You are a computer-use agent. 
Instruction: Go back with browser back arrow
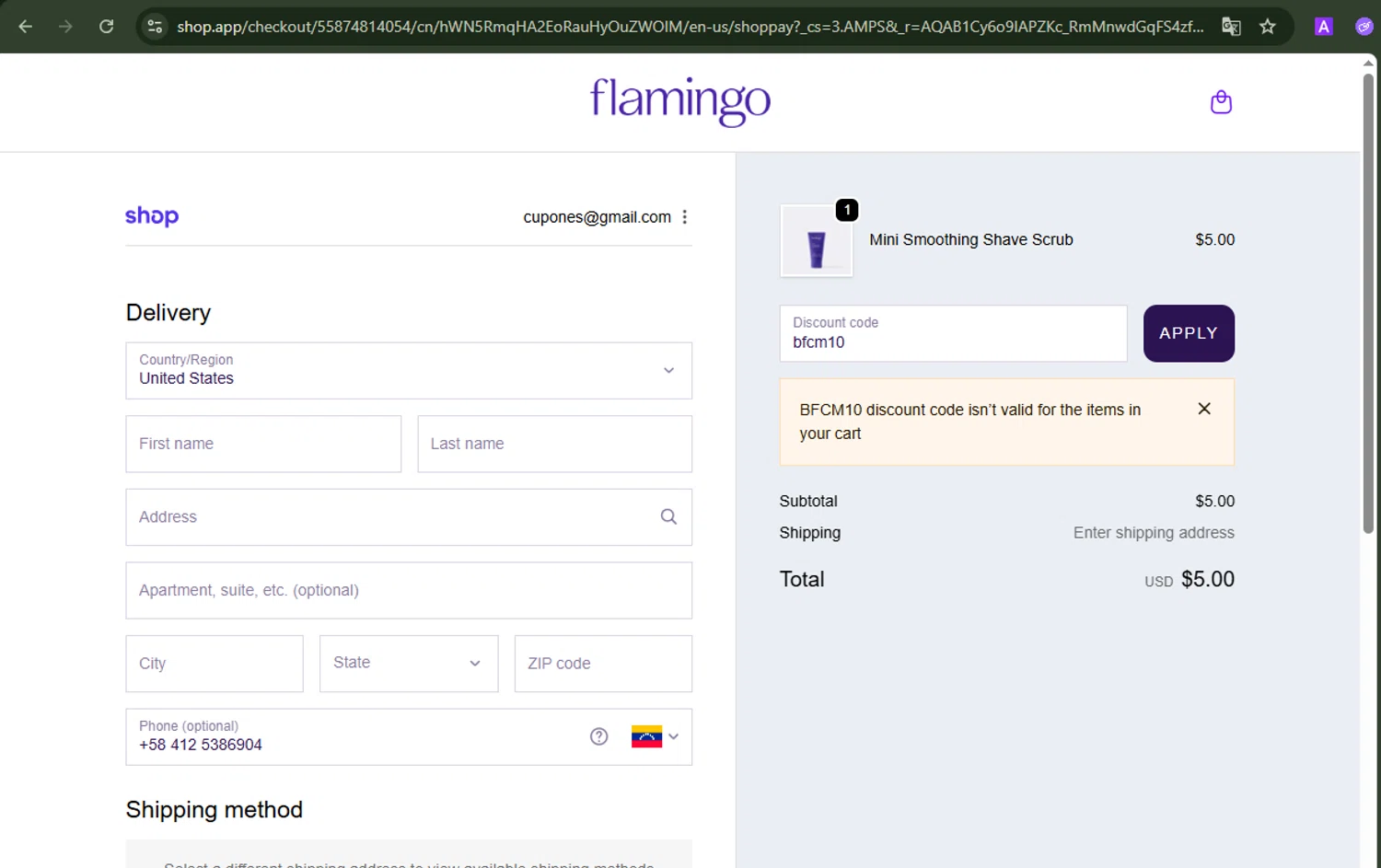26,27
